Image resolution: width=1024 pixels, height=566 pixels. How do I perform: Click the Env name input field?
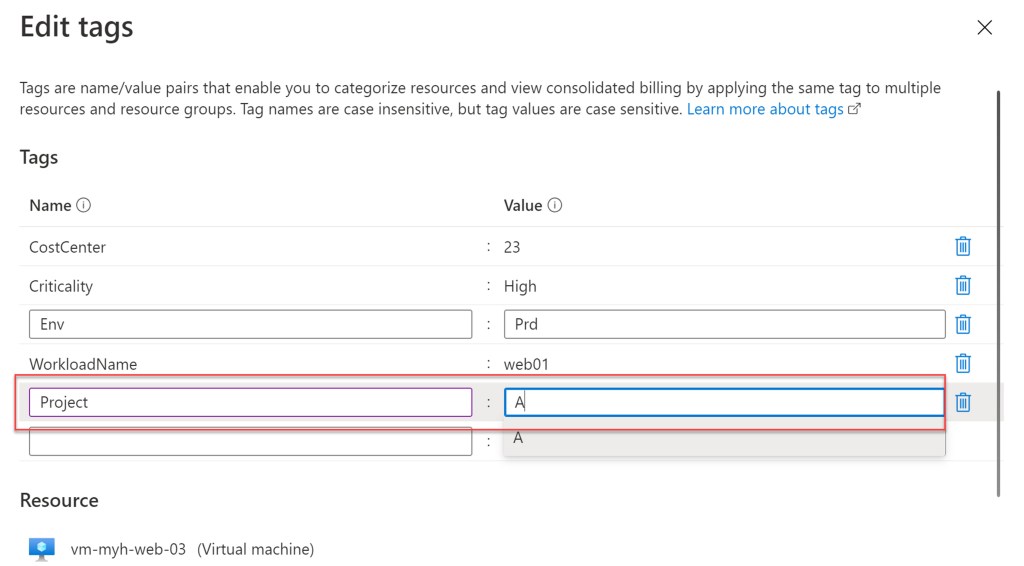[250, 324]
